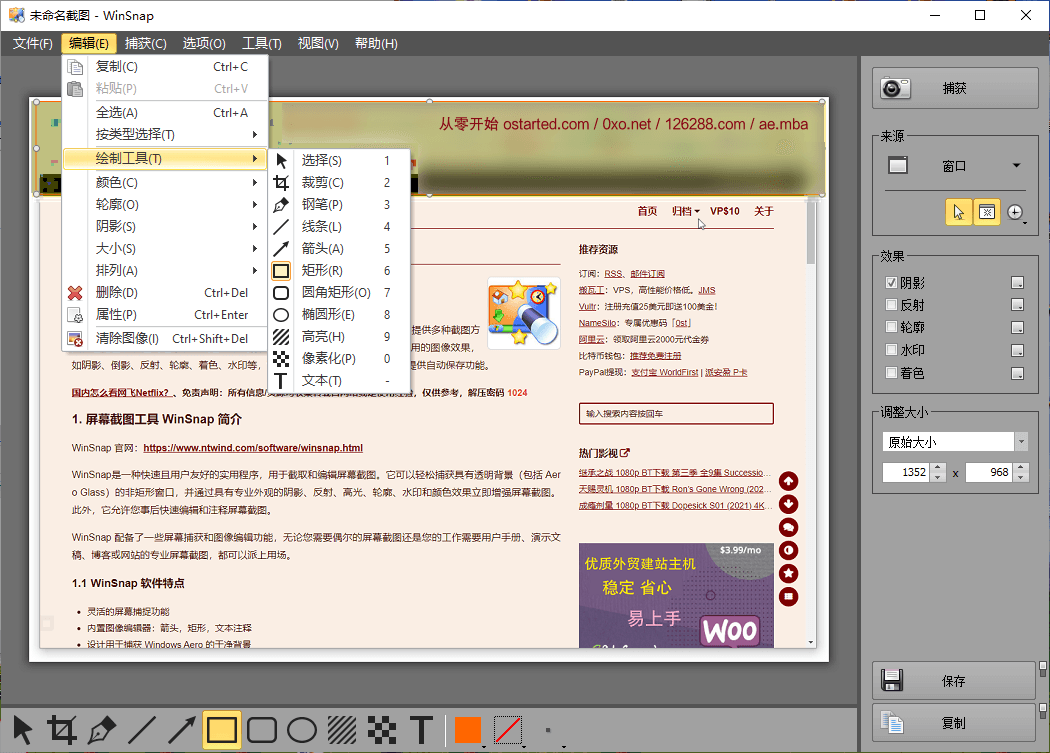Select the Pixelate tool in bottom toolbar
This screenshot has width=1050, height=753.
coord(382,730)
